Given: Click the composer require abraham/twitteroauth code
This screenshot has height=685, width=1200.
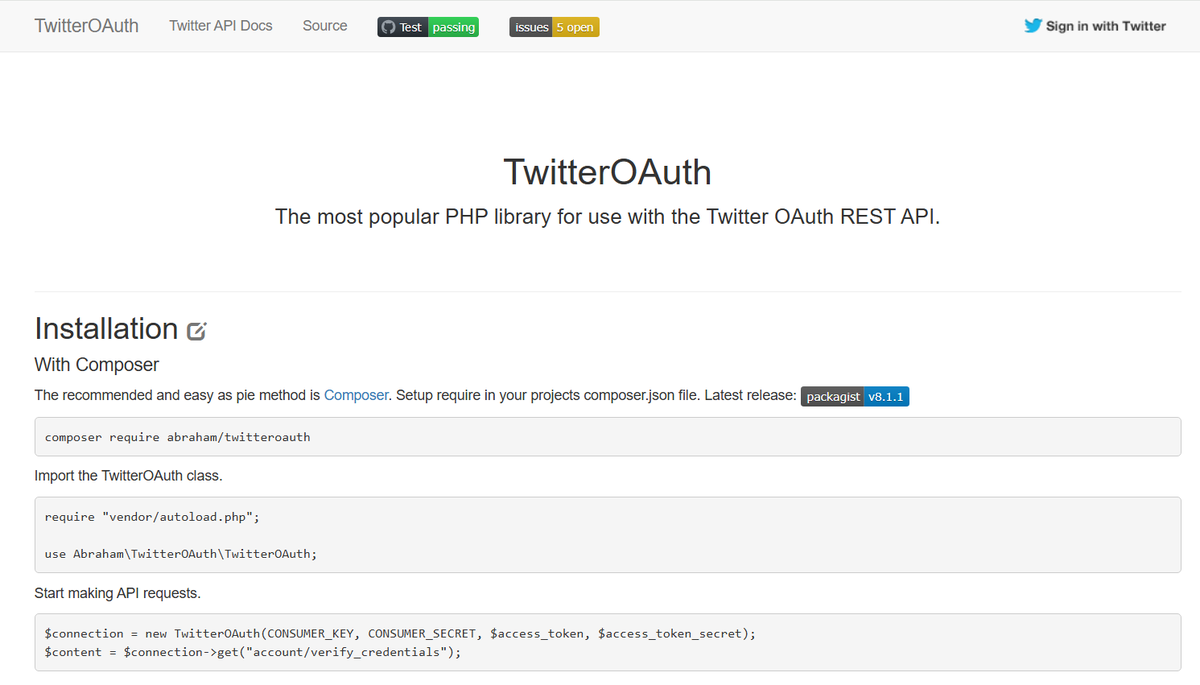Looking at the screenshot, I should point(178,437).
